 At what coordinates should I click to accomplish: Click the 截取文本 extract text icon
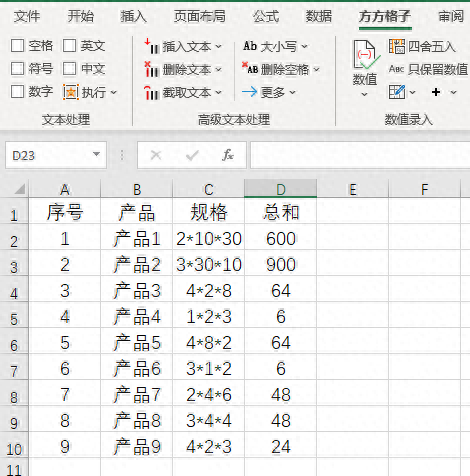click(151, 93)
